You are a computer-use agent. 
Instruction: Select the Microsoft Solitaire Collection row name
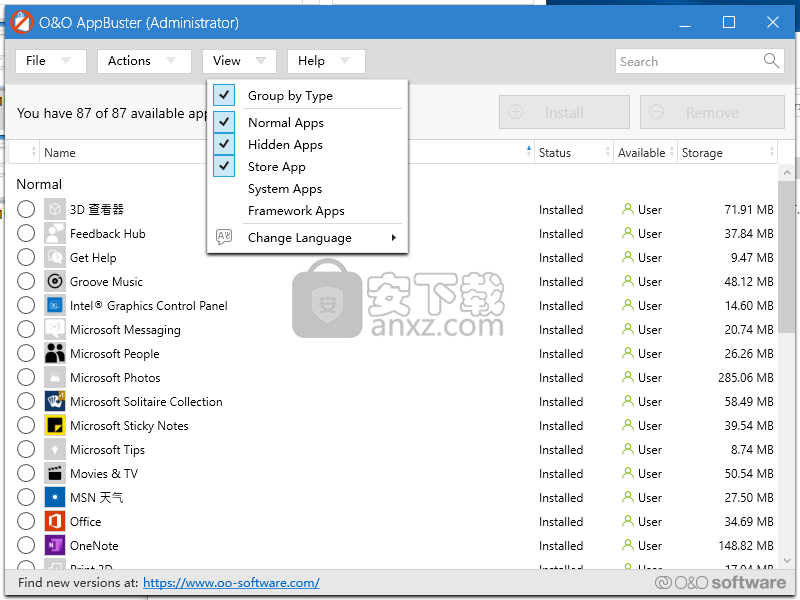coord(146,402)
